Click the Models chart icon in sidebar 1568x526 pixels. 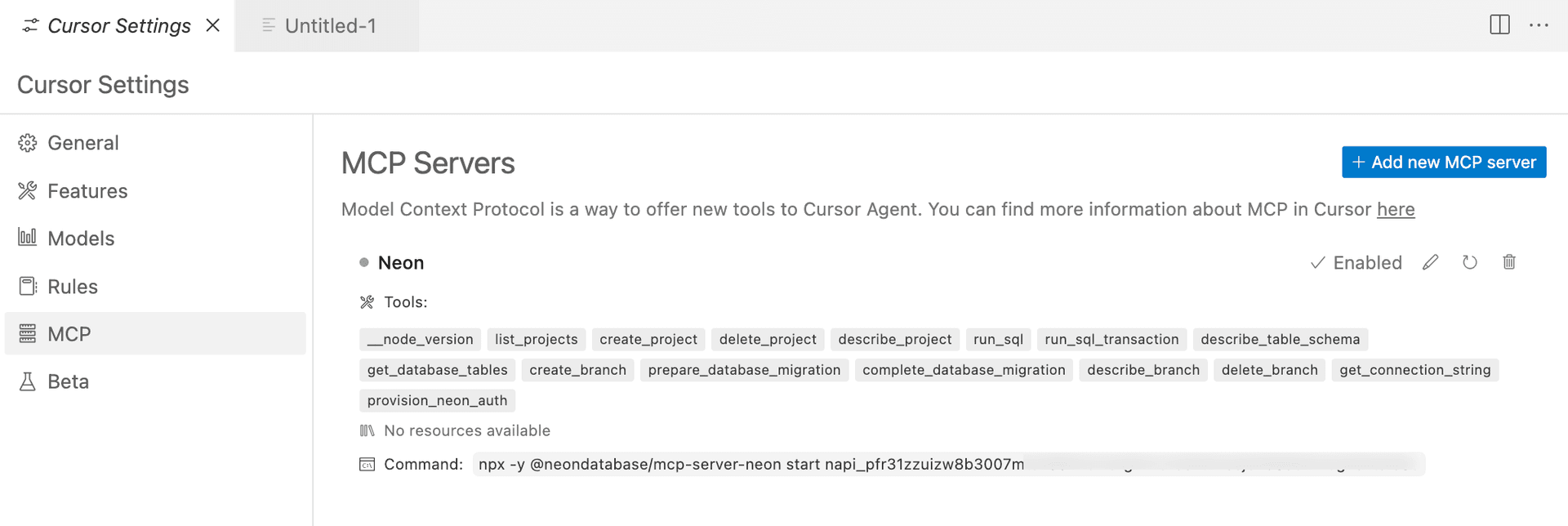(x=28, y=238)
